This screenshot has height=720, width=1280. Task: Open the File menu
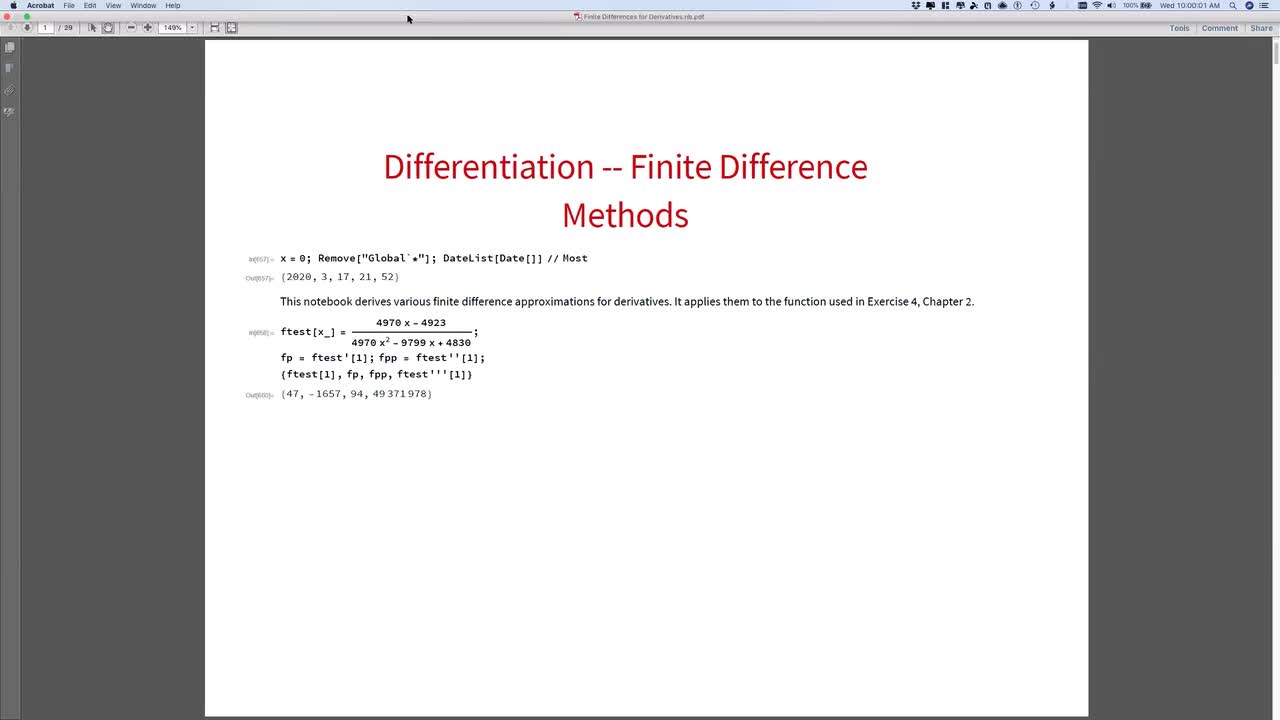click(x=69, y=5)
